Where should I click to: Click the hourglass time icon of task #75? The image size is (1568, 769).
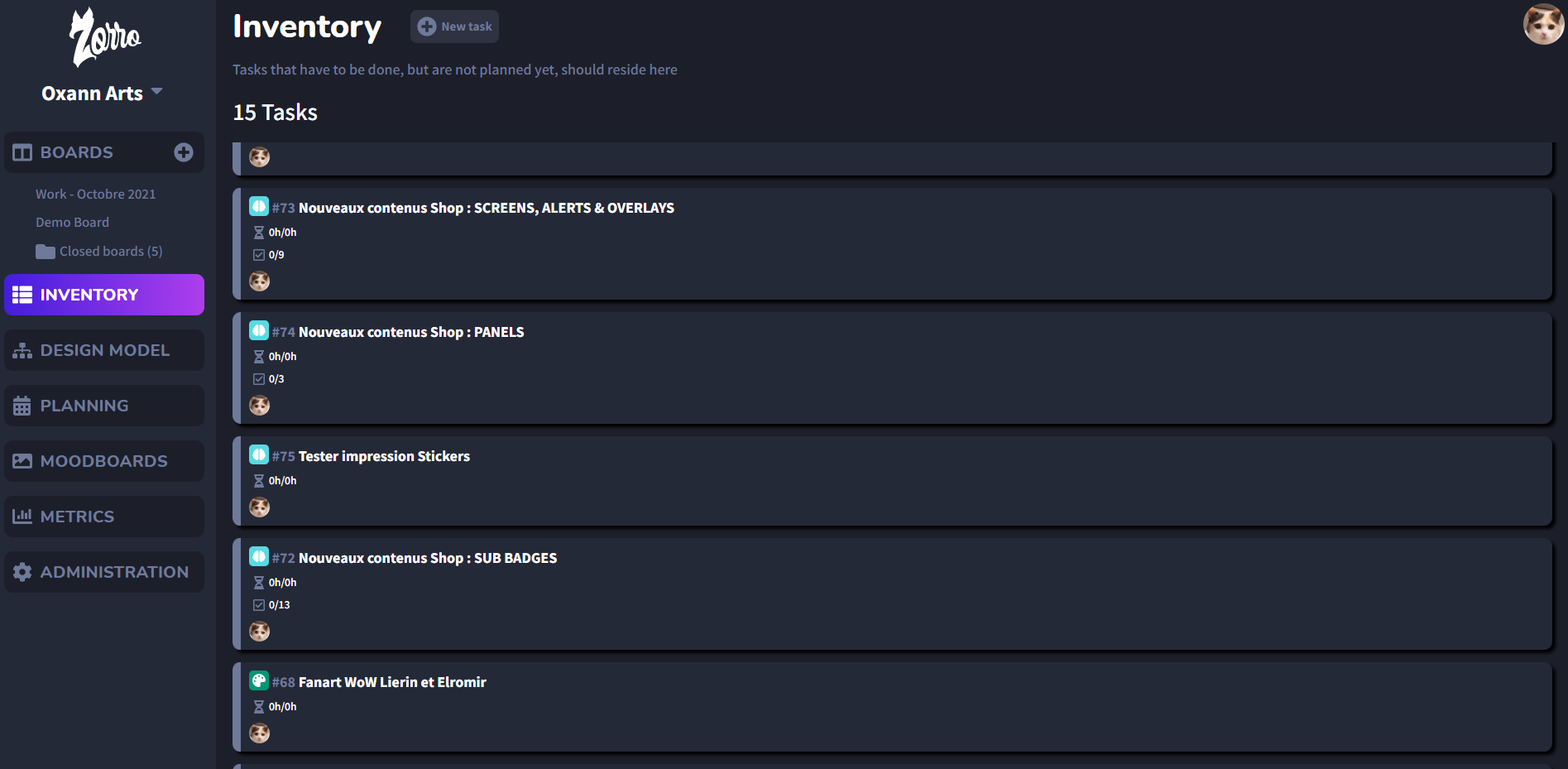[x=259, y=481]
